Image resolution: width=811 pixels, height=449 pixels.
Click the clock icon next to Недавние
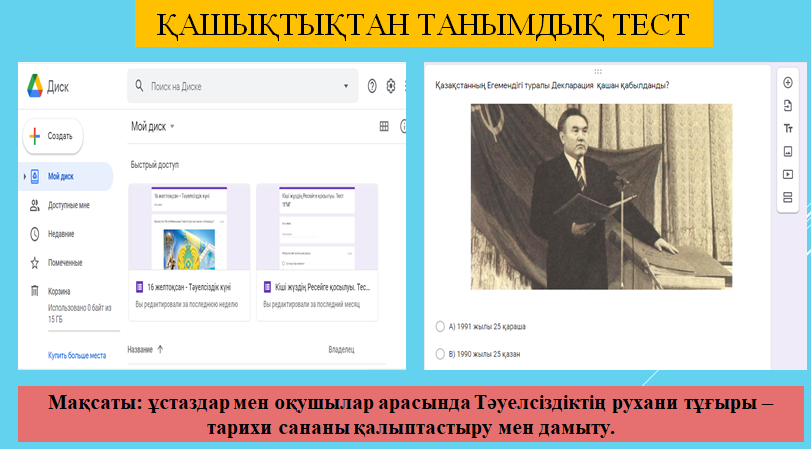click(35, 234)
